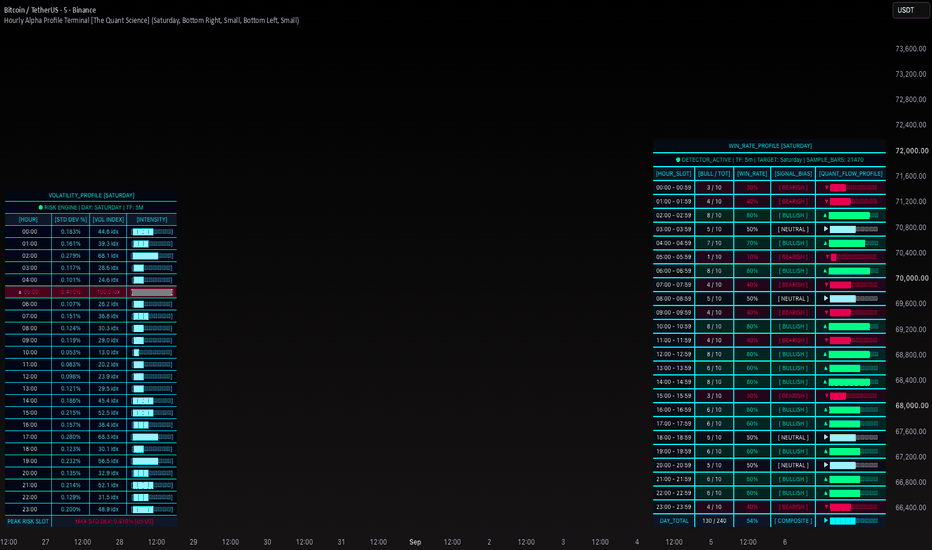
Task: Click the green RISK ENGINE status dot
Action: coord(41,208)
